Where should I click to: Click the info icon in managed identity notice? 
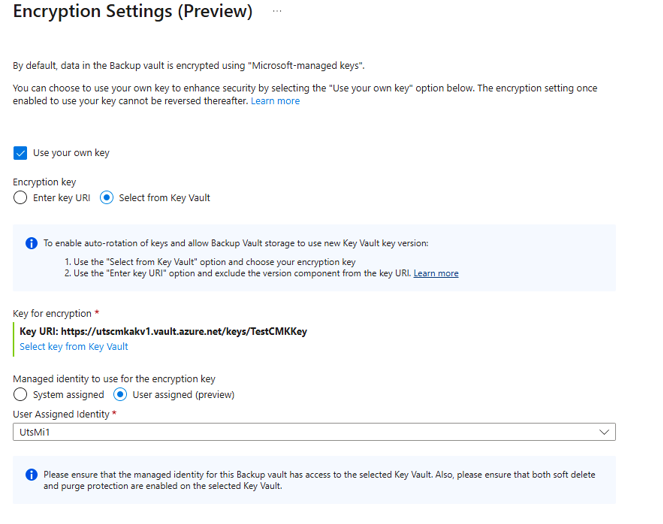click(x=31, y=475)
